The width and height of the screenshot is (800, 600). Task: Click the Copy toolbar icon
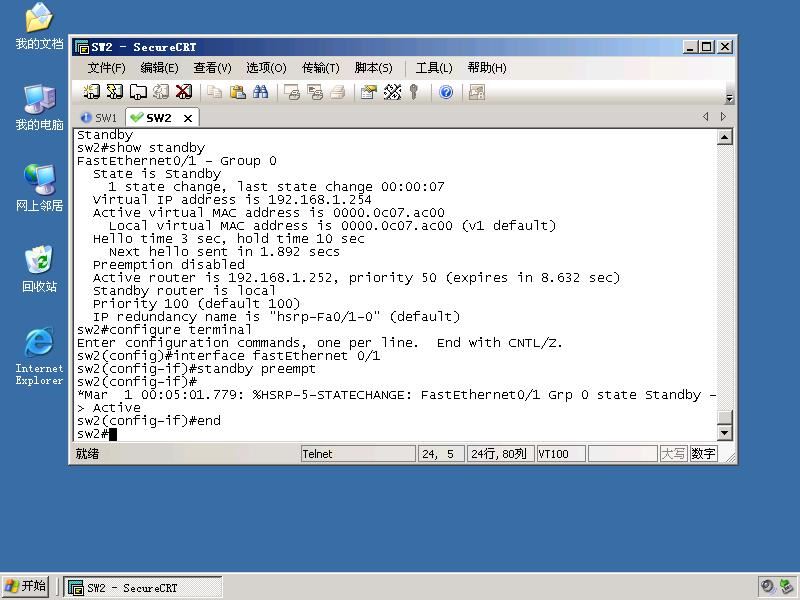coord(214,92)
